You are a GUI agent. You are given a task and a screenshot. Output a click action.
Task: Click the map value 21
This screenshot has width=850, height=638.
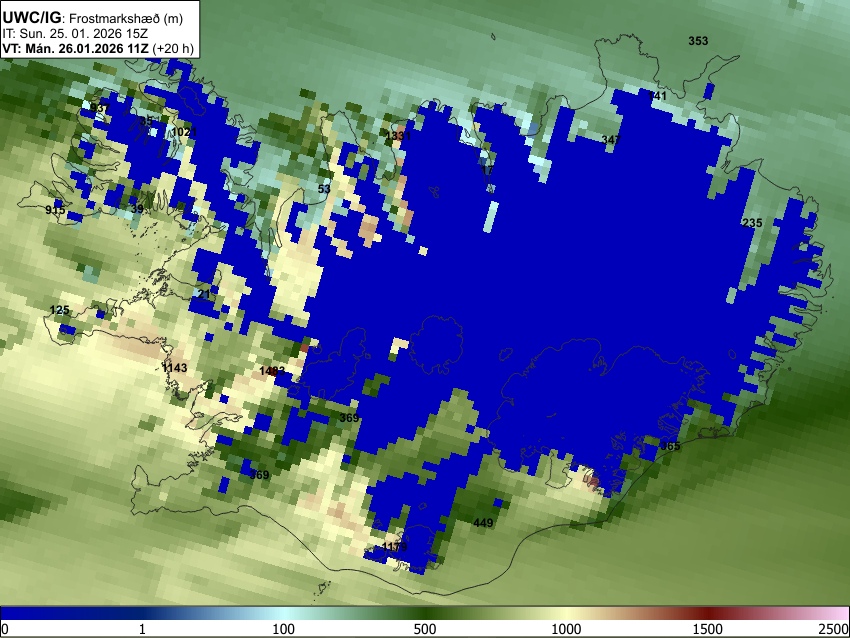(x=204, y=294)
